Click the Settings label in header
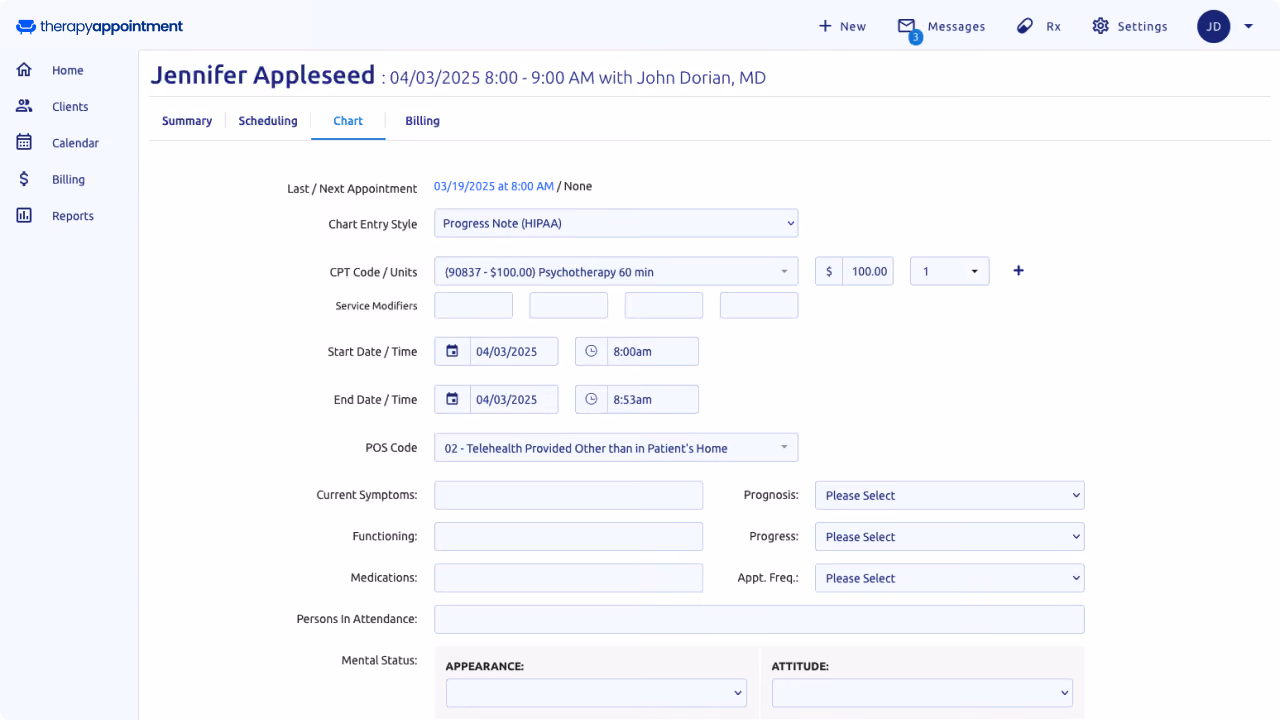The image size is (1280, 720). tap(1142, 26)
